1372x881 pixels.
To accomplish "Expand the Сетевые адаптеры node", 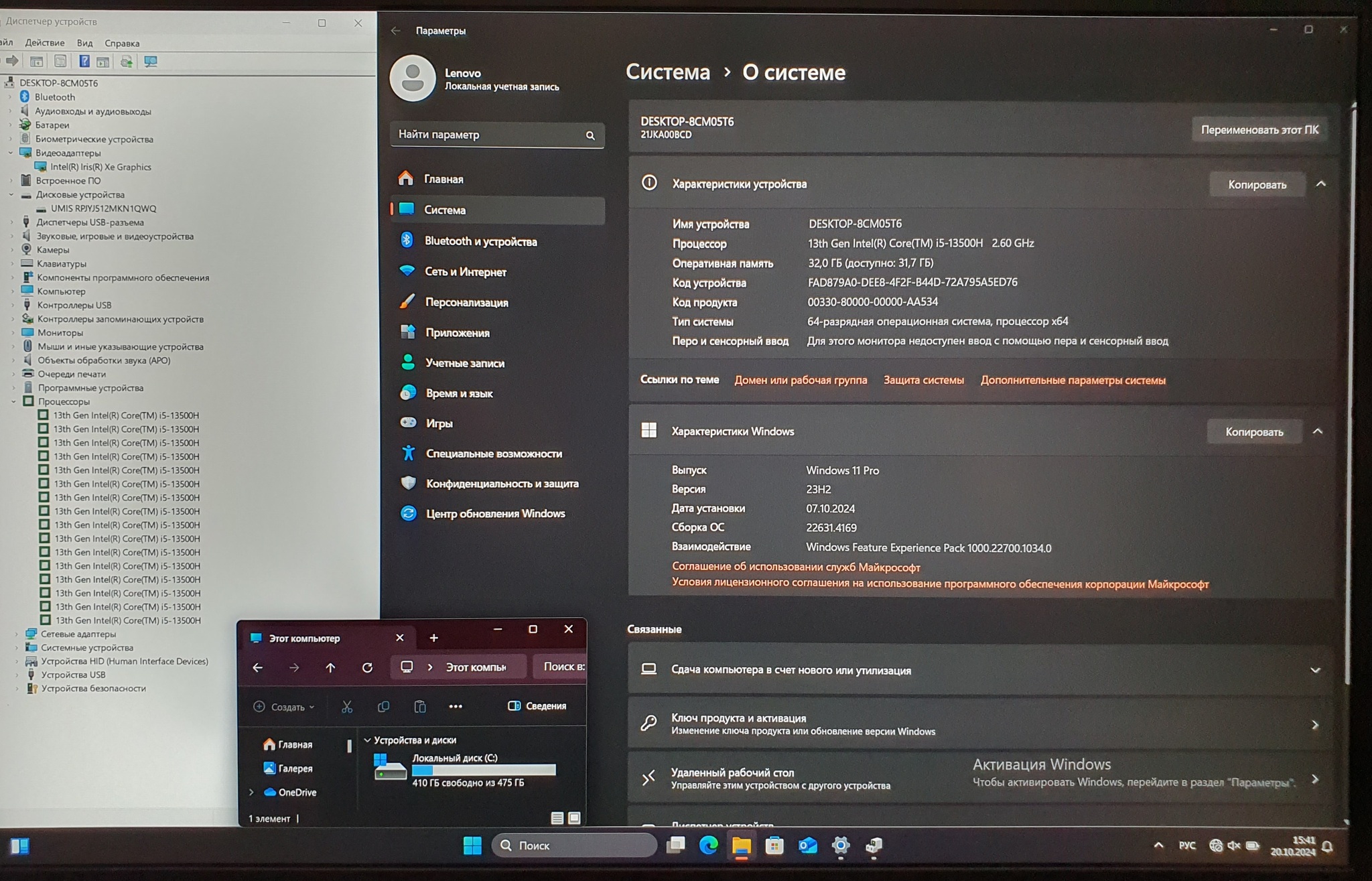I will point(17,634).
